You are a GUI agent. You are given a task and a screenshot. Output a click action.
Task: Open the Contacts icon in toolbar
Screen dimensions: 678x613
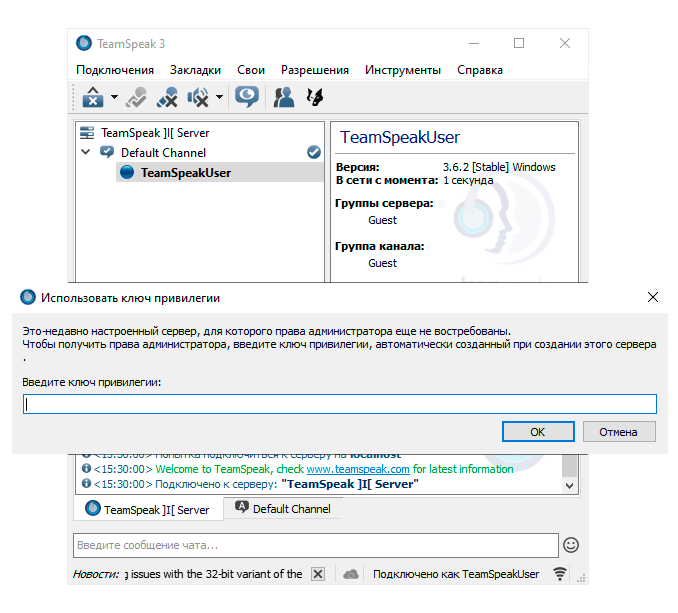tap(284, 97)
